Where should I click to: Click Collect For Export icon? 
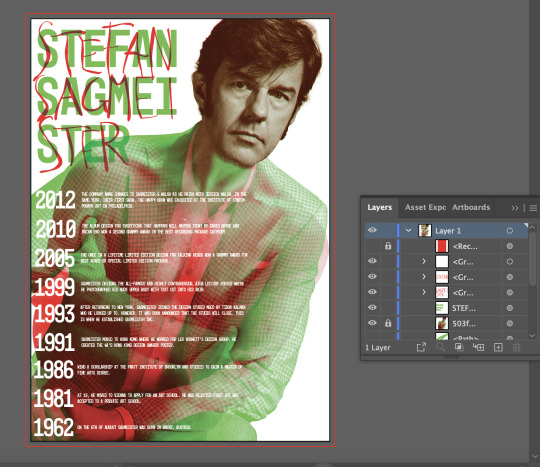[421, 347]
